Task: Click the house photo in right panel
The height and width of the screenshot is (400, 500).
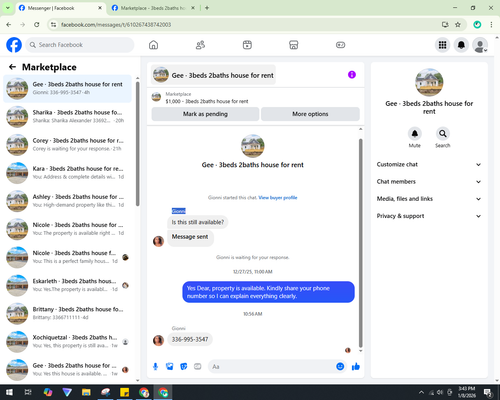Action: (x=429, y=82)
